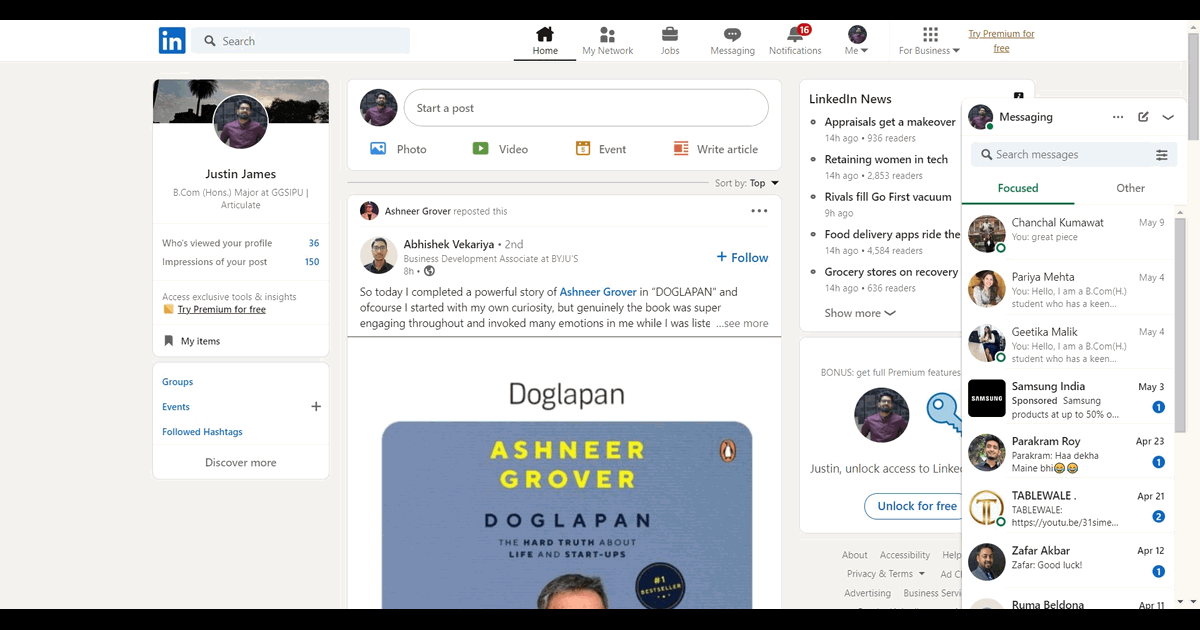Open Rivals fill Go First vacuum news

tap(888, 197)
